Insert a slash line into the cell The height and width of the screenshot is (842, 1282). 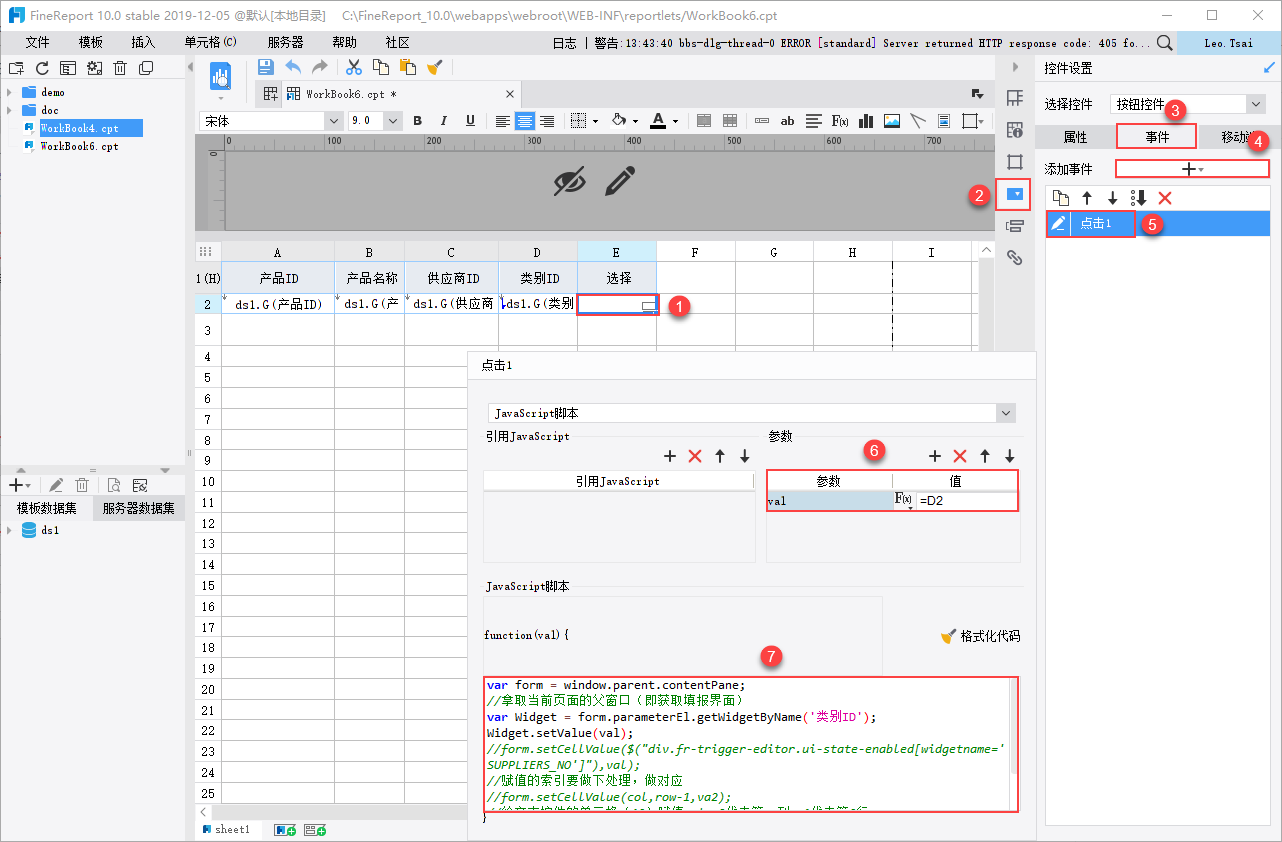tap(918, 121)
